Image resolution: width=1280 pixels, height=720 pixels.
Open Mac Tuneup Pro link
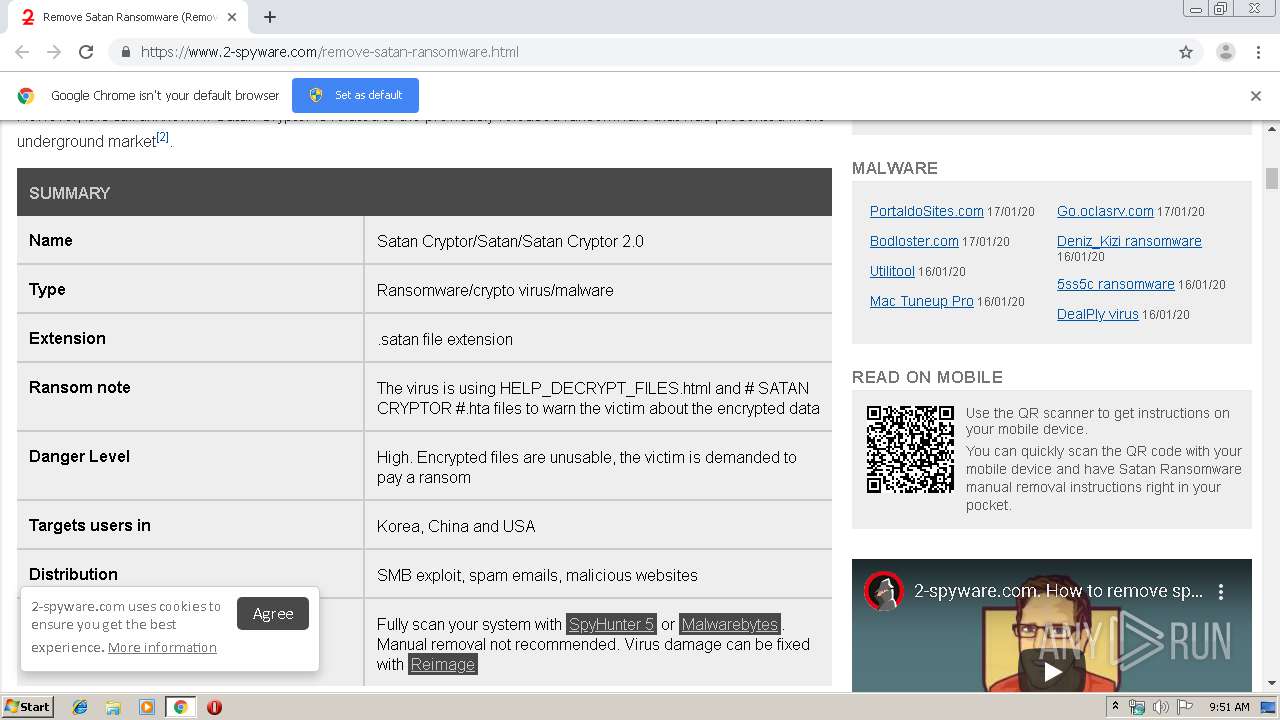(922, 301)
